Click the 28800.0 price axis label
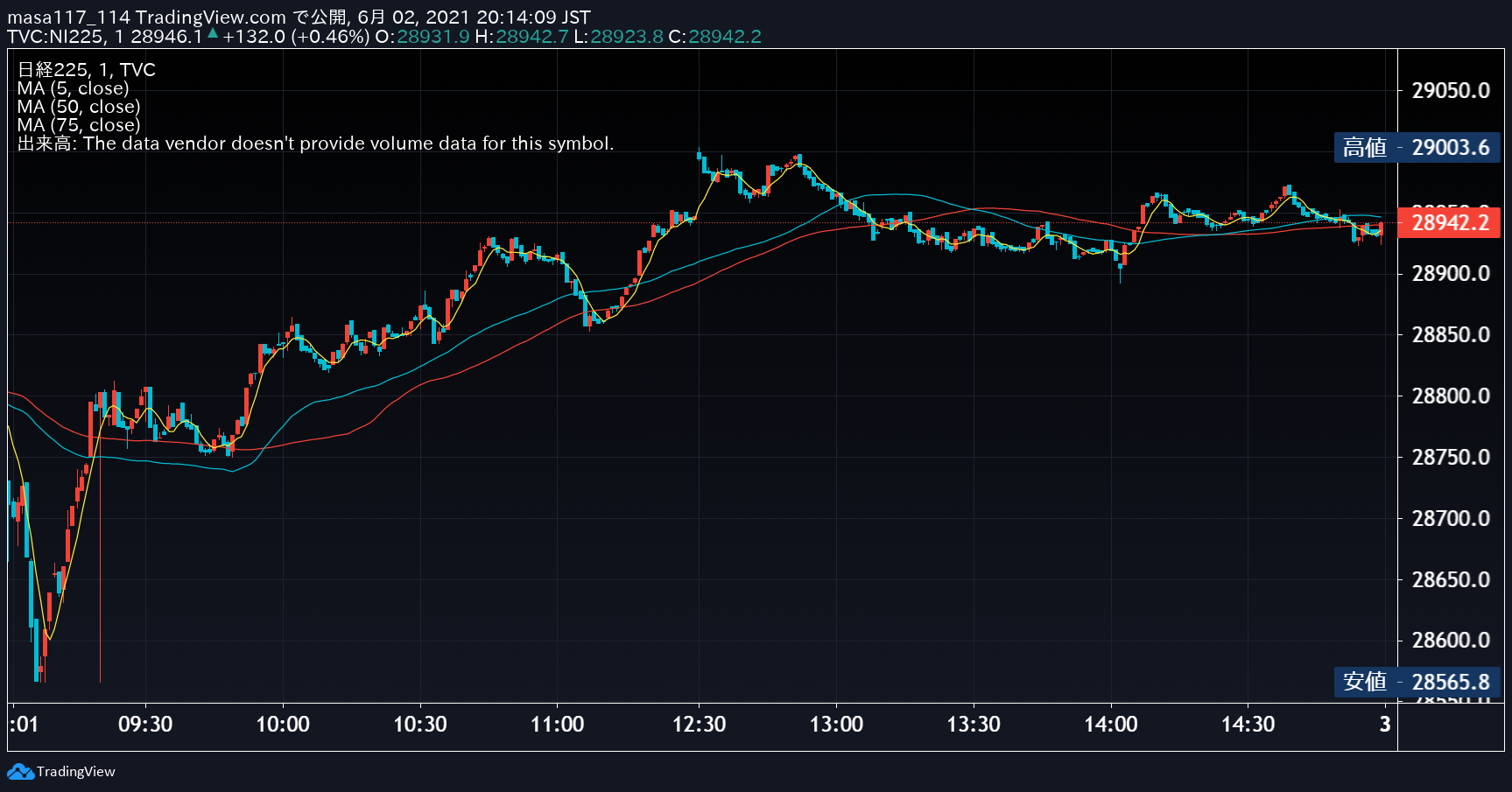This screenshot has height=792, width=1512. [1451, 396]
